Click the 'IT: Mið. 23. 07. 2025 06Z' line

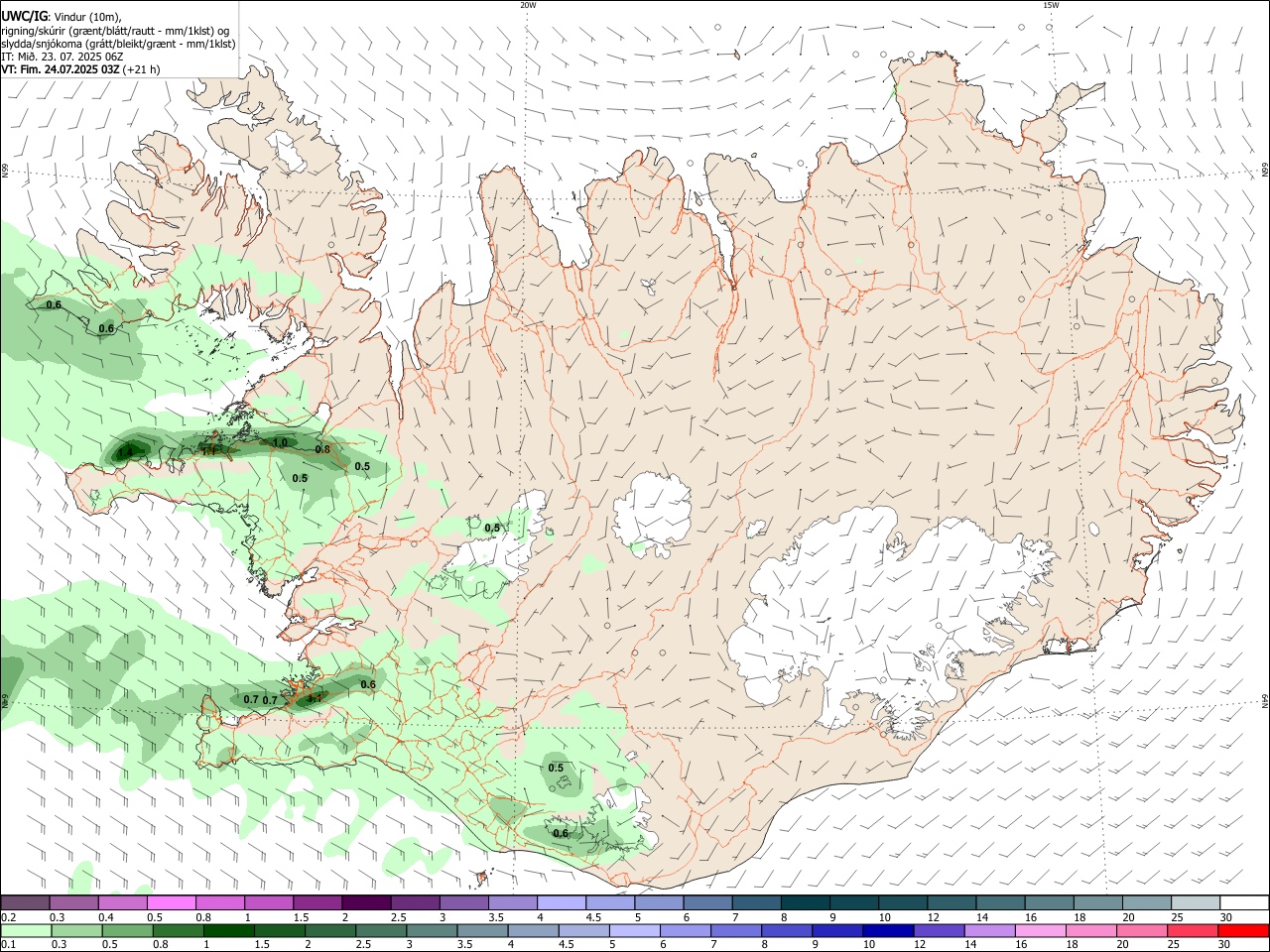(63, 57)
